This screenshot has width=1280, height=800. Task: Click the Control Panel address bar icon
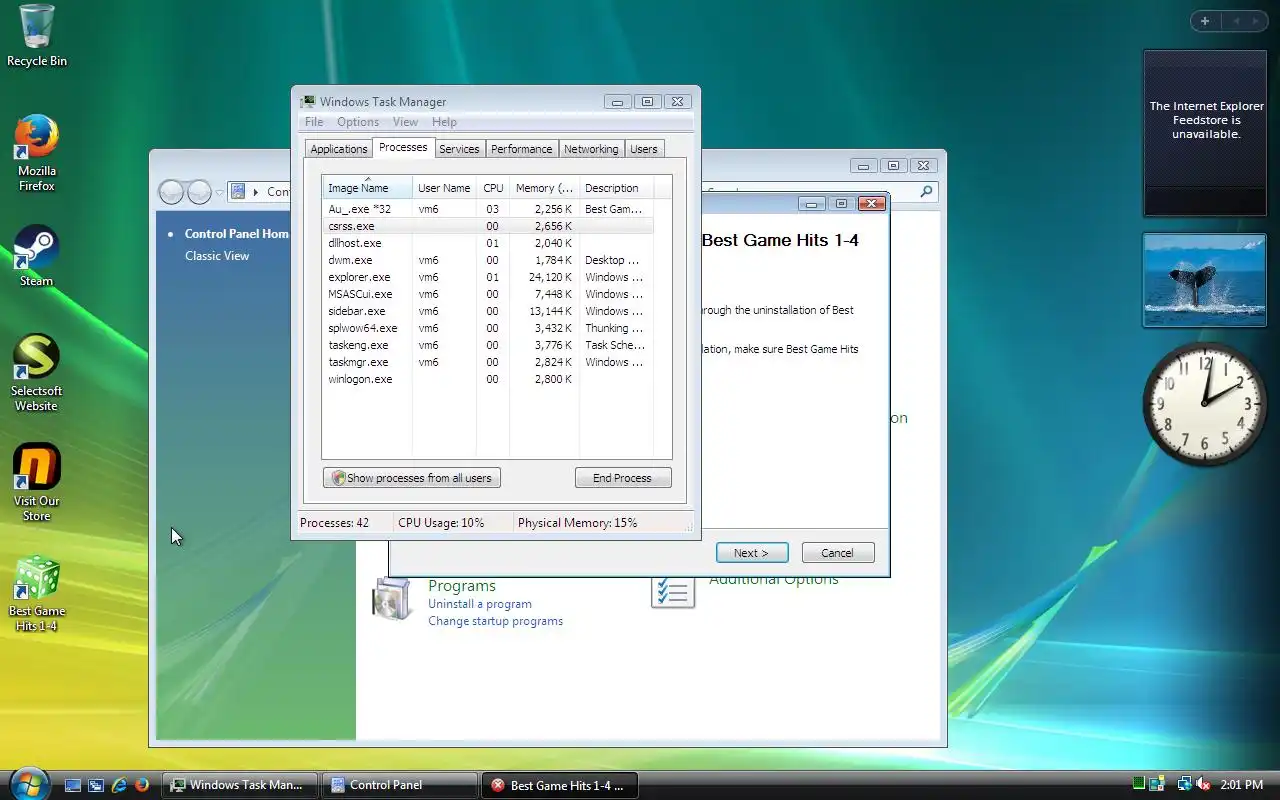[x=239, y=191]
